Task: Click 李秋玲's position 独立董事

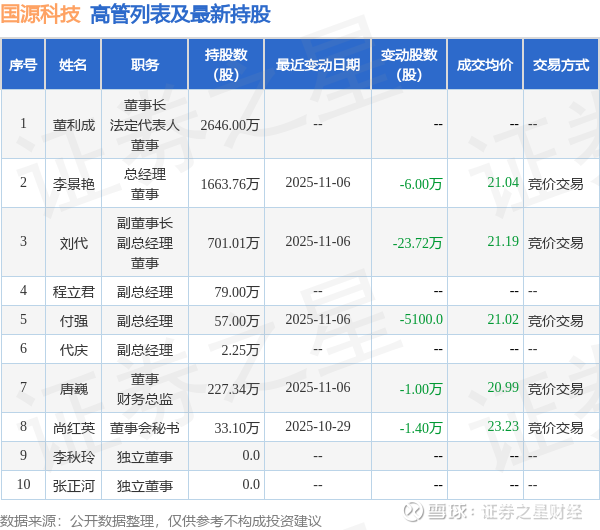Action: 145,457
